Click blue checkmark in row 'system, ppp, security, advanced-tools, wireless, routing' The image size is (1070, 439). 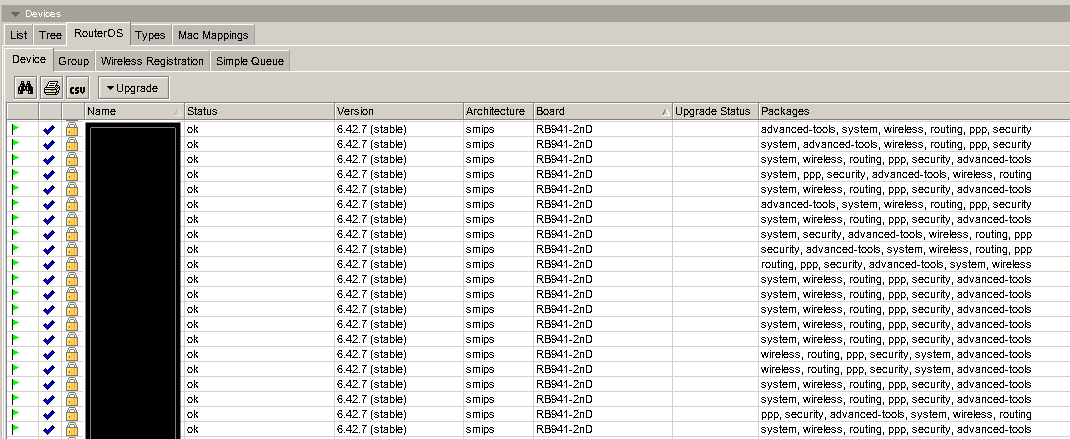48,175
